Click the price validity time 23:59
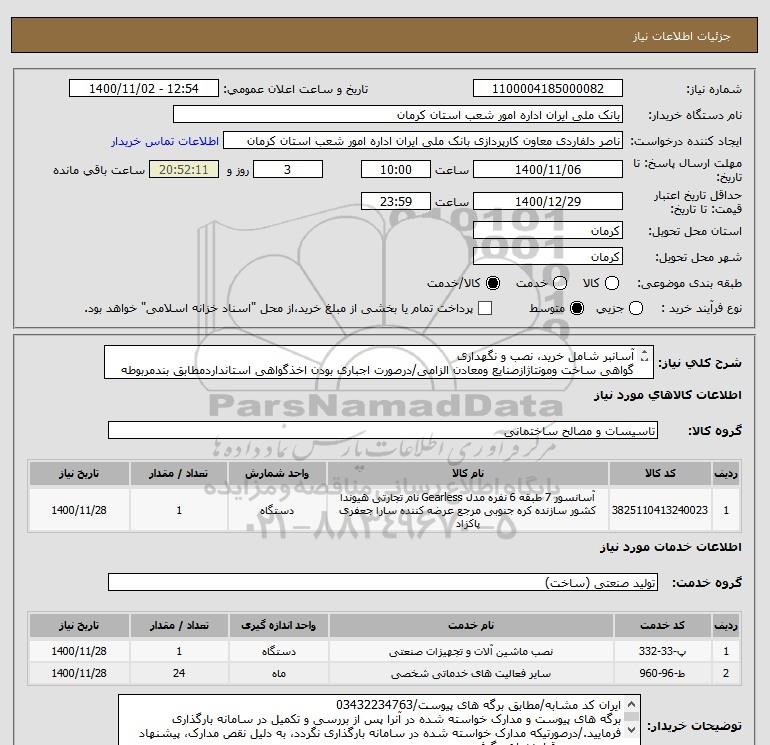The image size is (770, 745). 396,201
